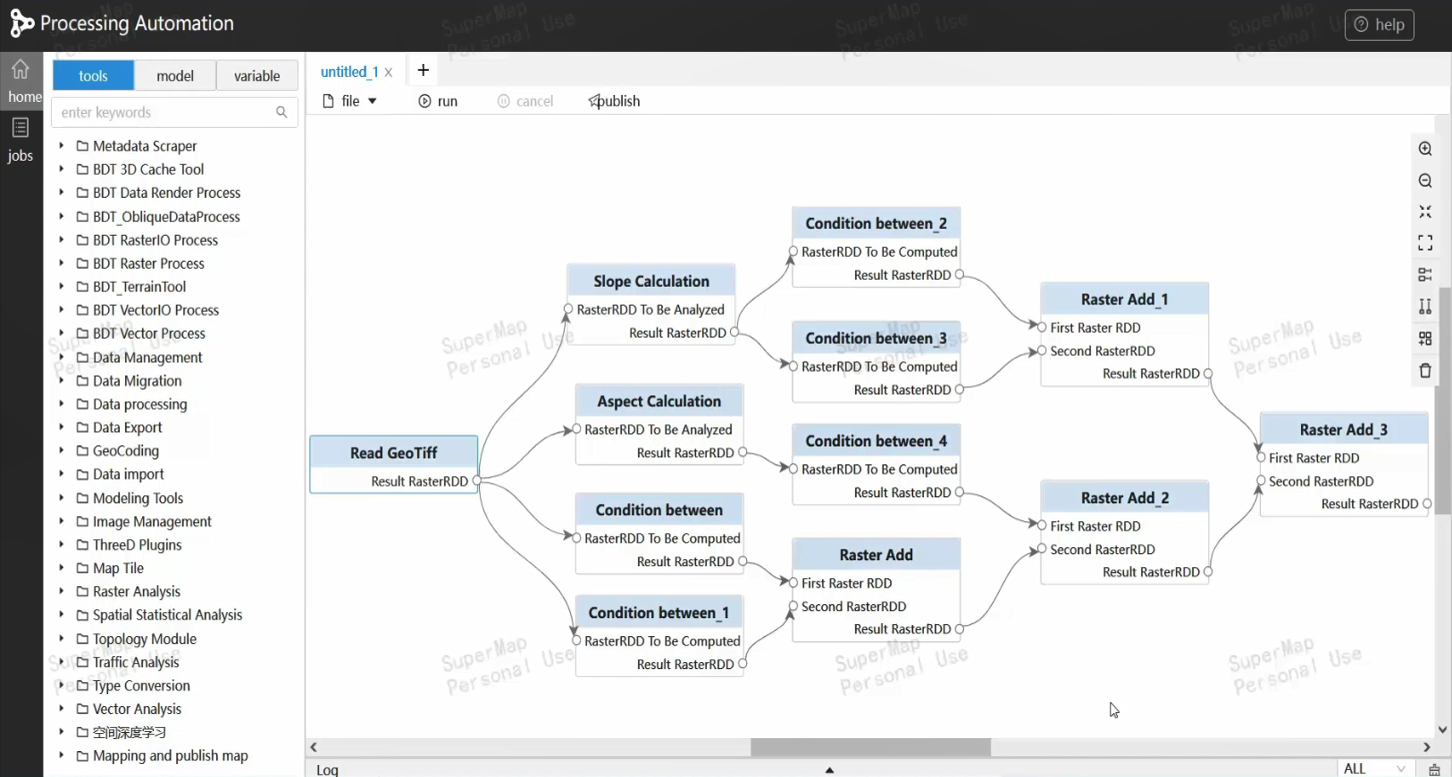Image resolution: width=1452 pixels, height=777 pixels.
Task: Apply the vertical layout icon
Action: click(x=1425, y=307)
